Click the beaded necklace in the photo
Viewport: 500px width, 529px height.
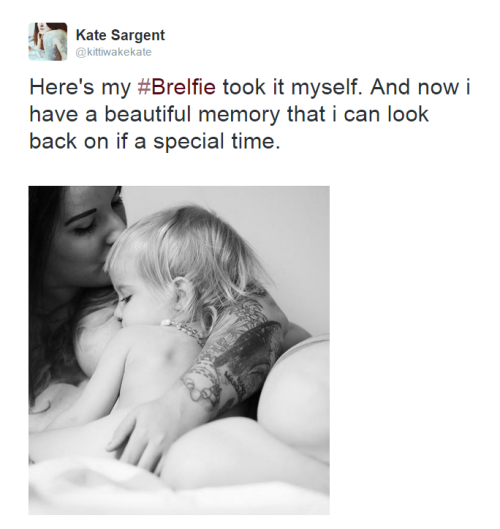point(184,331)
